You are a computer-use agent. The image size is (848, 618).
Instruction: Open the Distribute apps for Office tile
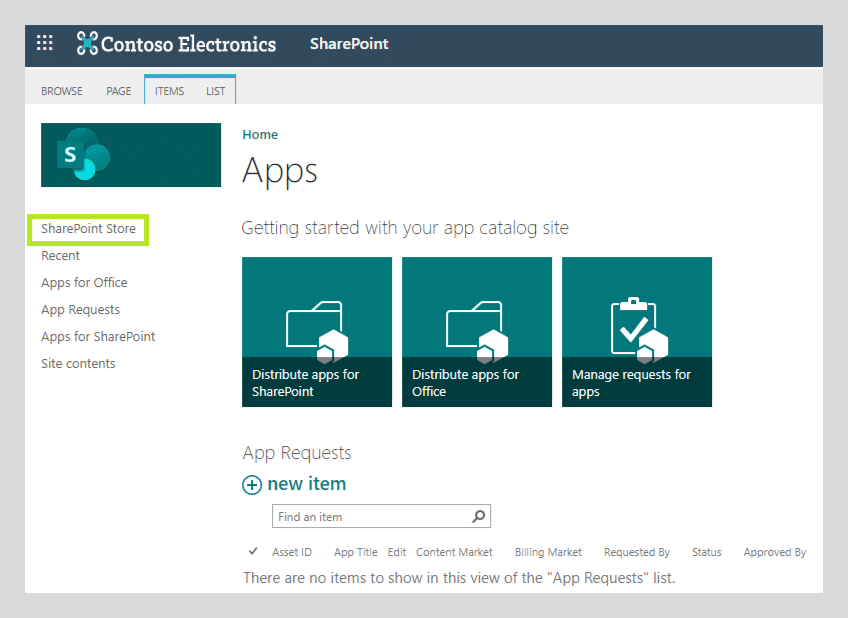pos(477,331)
